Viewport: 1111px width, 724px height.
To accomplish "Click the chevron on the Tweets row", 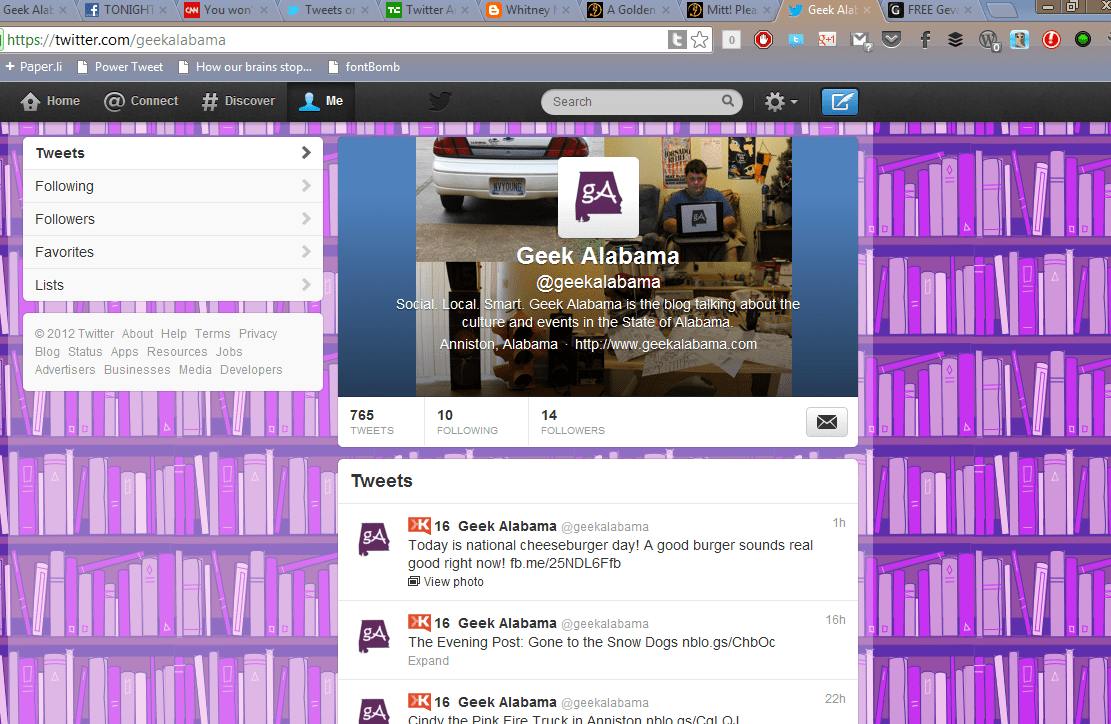I will click(306, 152).
